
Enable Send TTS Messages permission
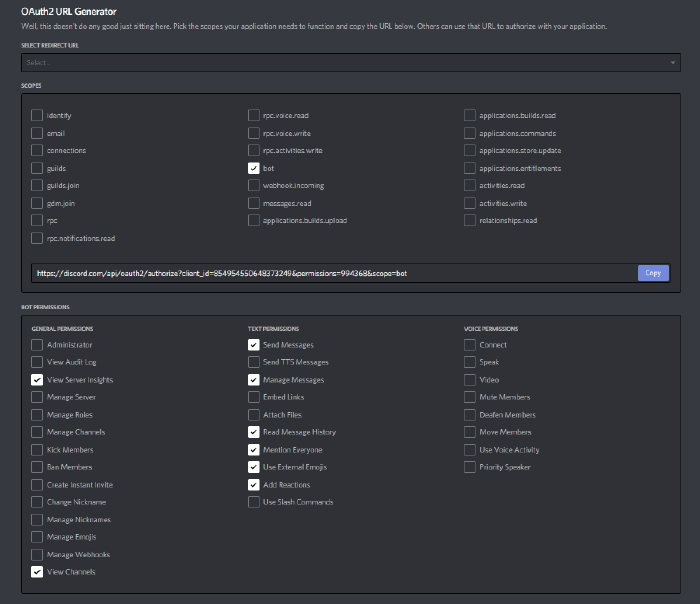point(254,362)
